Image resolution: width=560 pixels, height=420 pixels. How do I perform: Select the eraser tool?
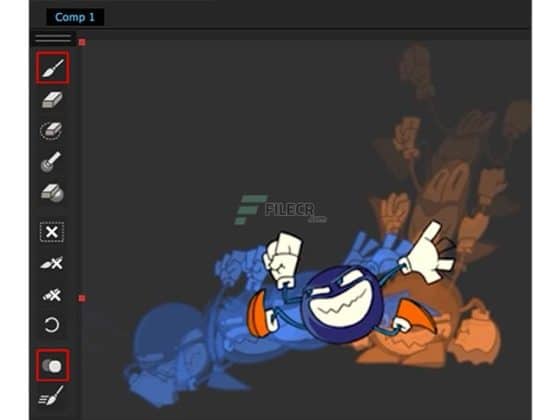point(52,100)
